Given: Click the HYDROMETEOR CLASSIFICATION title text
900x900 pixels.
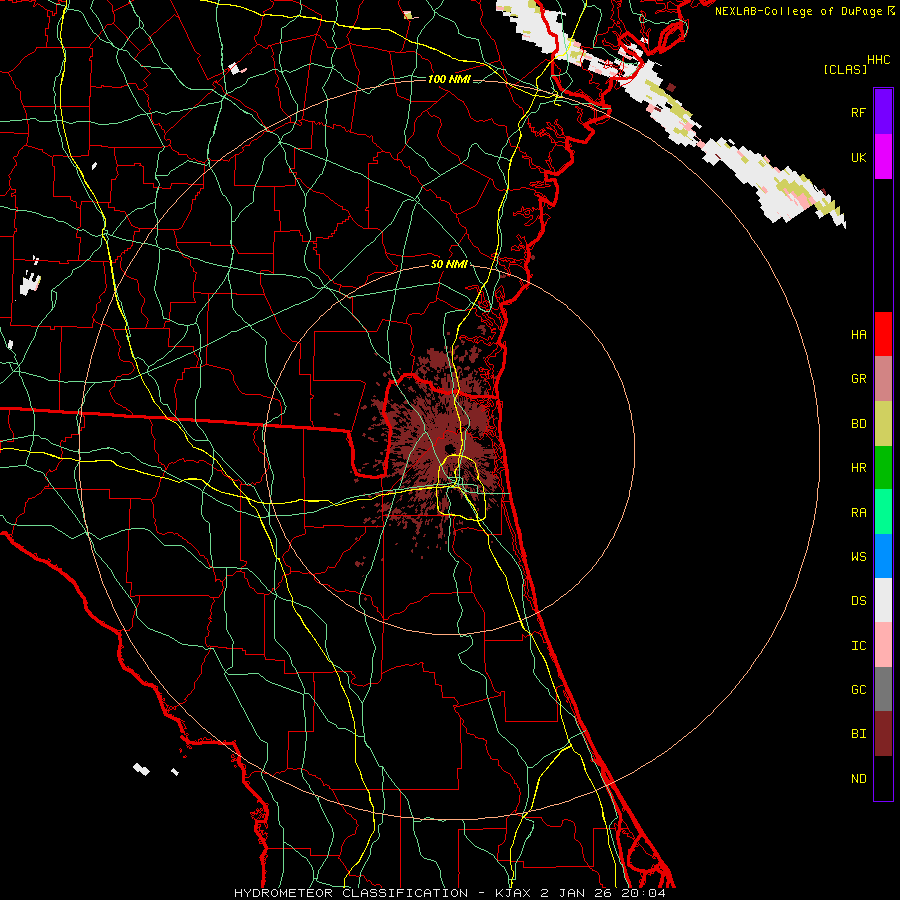Looking at the screenshot, I should (351, 893).
